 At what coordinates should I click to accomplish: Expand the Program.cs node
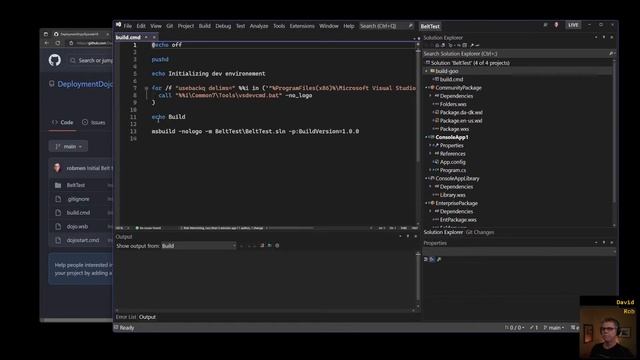430,170
